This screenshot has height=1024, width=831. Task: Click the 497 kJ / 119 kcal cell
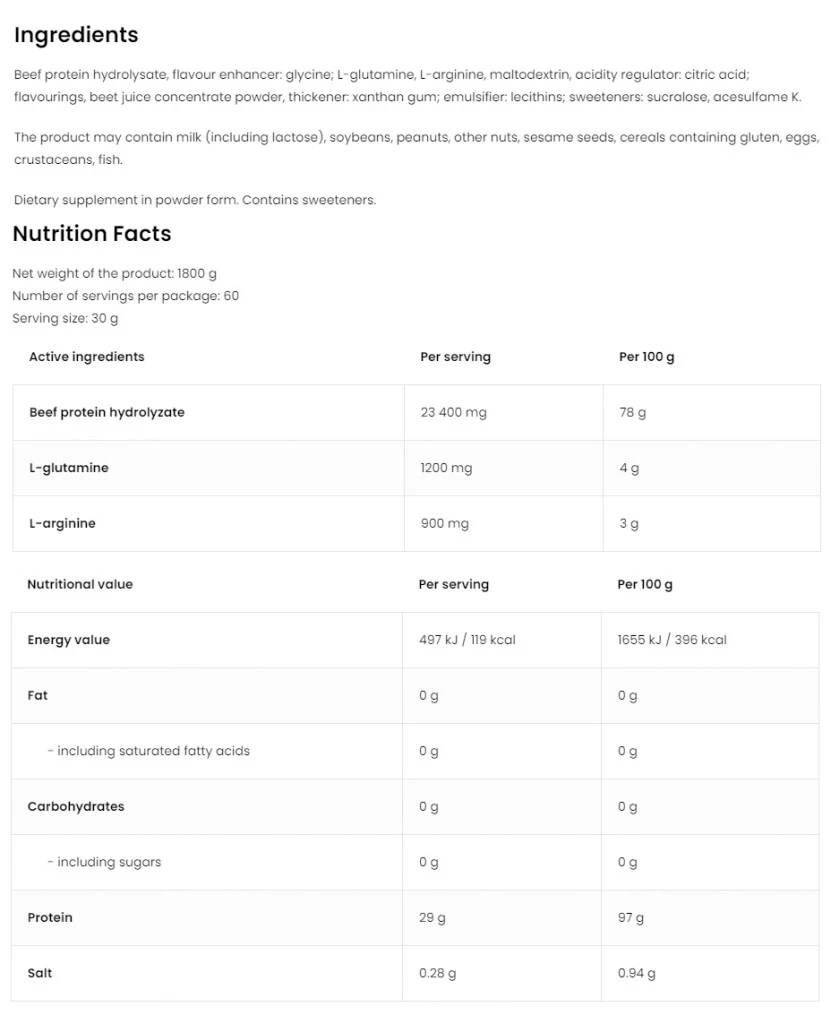coord(467,640)
